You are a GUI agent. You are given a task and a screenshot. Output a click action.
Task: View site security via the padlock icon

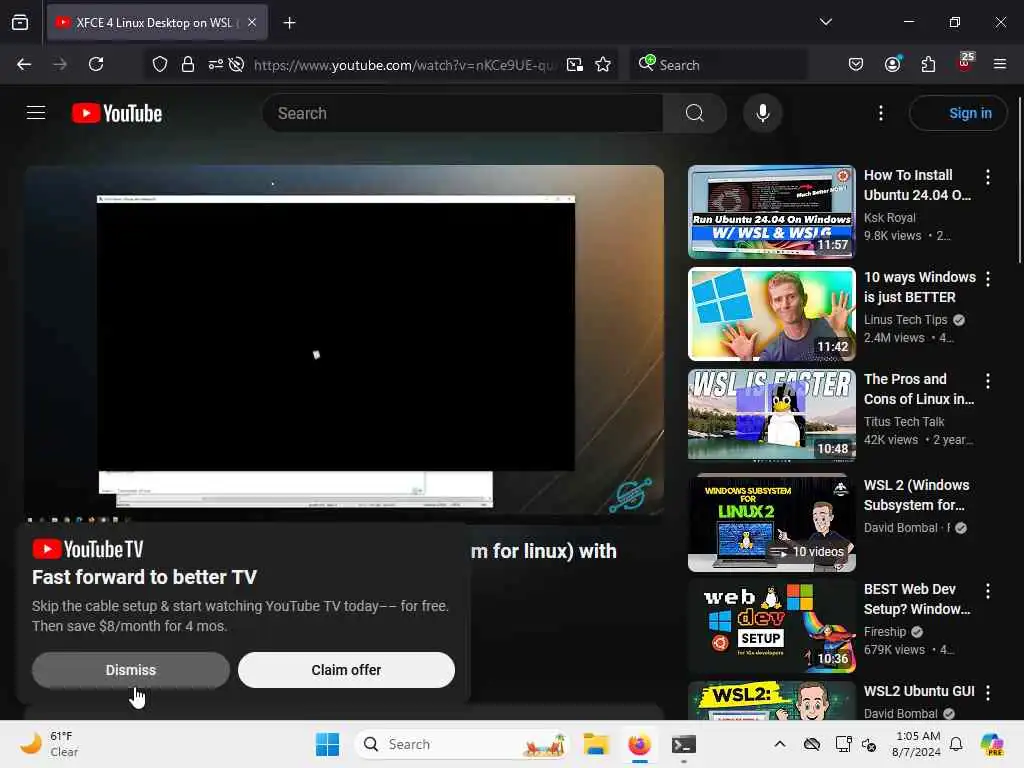188,64
